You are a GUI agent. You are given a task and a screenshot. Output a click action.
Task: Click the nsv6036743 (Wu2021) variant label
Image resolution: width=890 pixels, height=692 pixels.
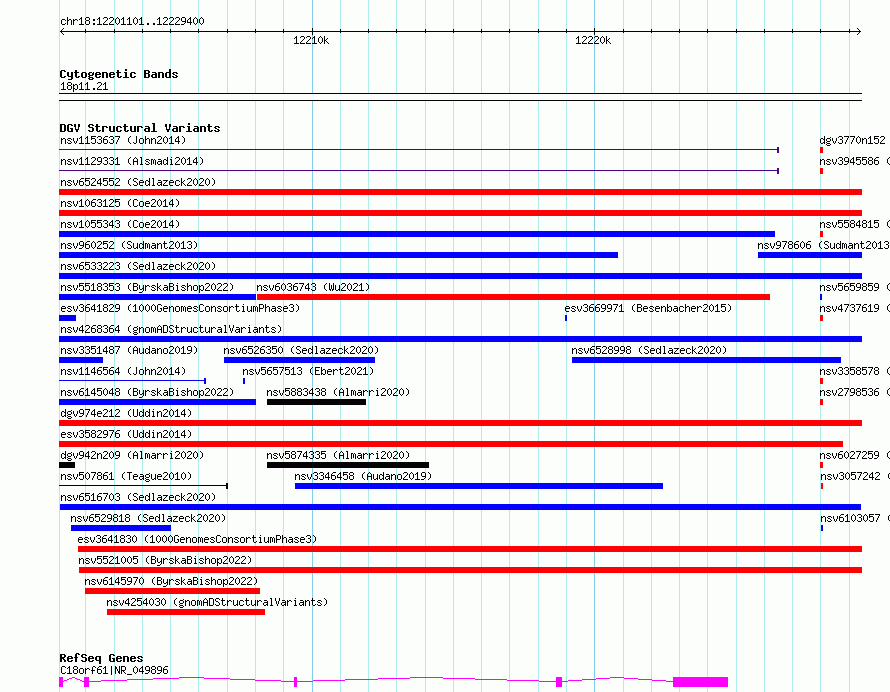pos(313,287)
